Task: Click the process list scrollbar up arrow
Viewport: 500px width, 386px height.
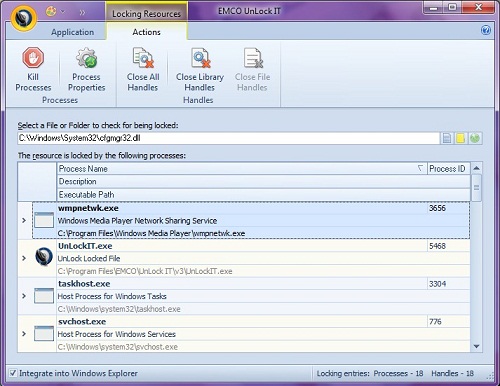Action: 477,168
